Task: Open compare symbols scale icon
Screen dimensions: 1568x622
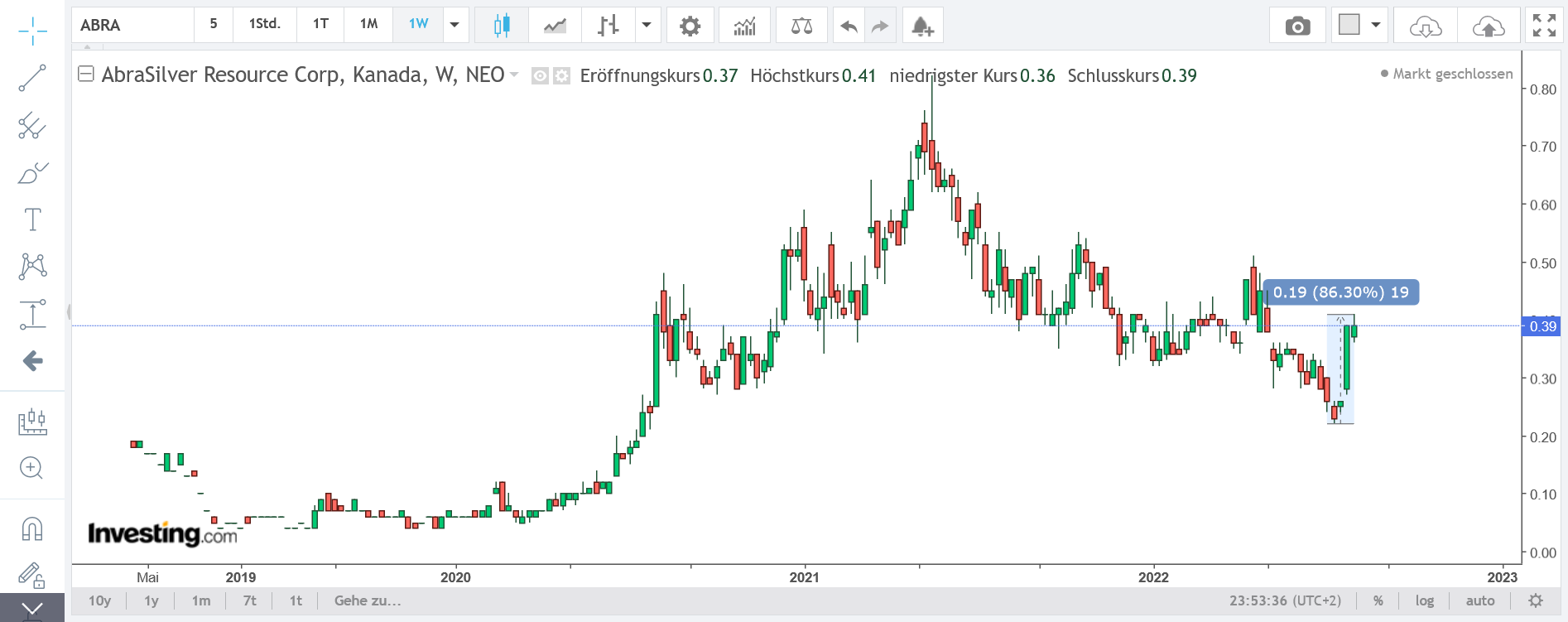Action: click(801, 26)
